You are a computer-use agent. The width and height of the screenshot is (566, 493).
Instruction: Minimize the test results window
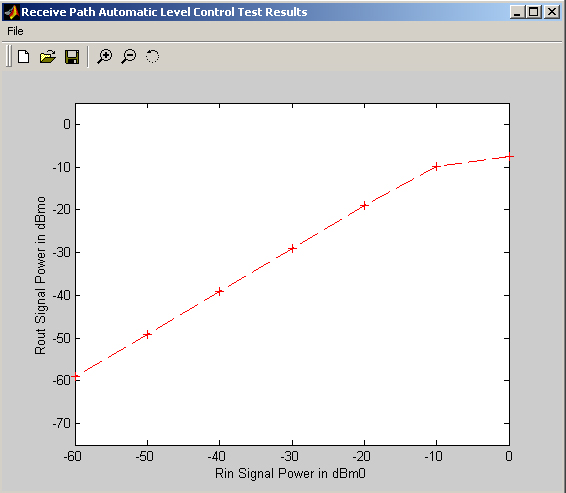pyautogui.click(x=518, y=12)
